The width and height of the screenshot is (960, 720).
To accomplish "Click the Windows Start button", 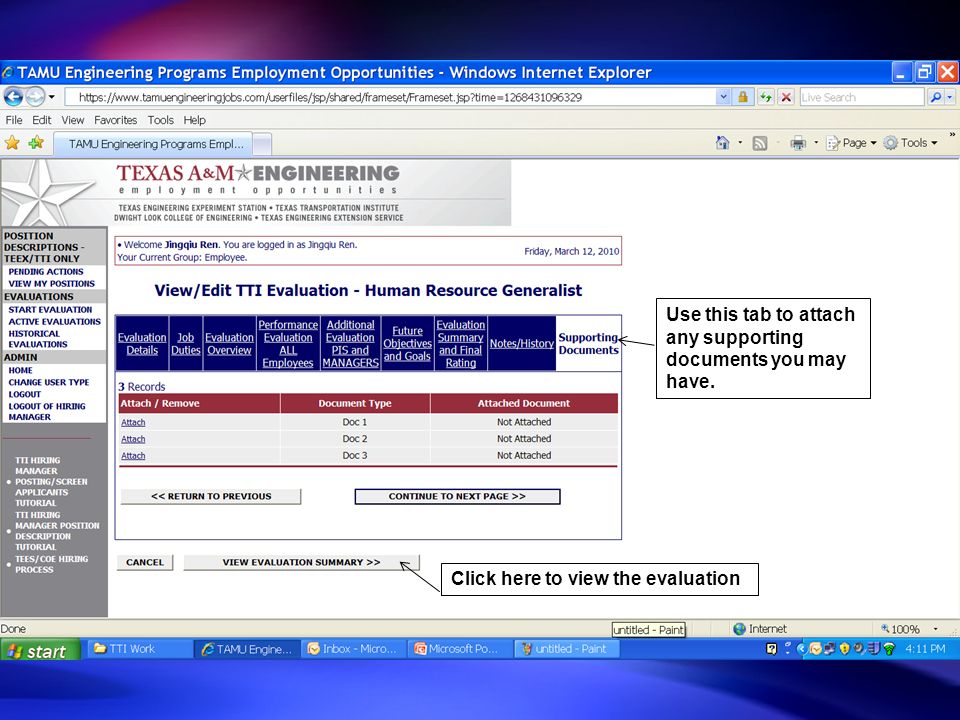I will coord(40,650).
